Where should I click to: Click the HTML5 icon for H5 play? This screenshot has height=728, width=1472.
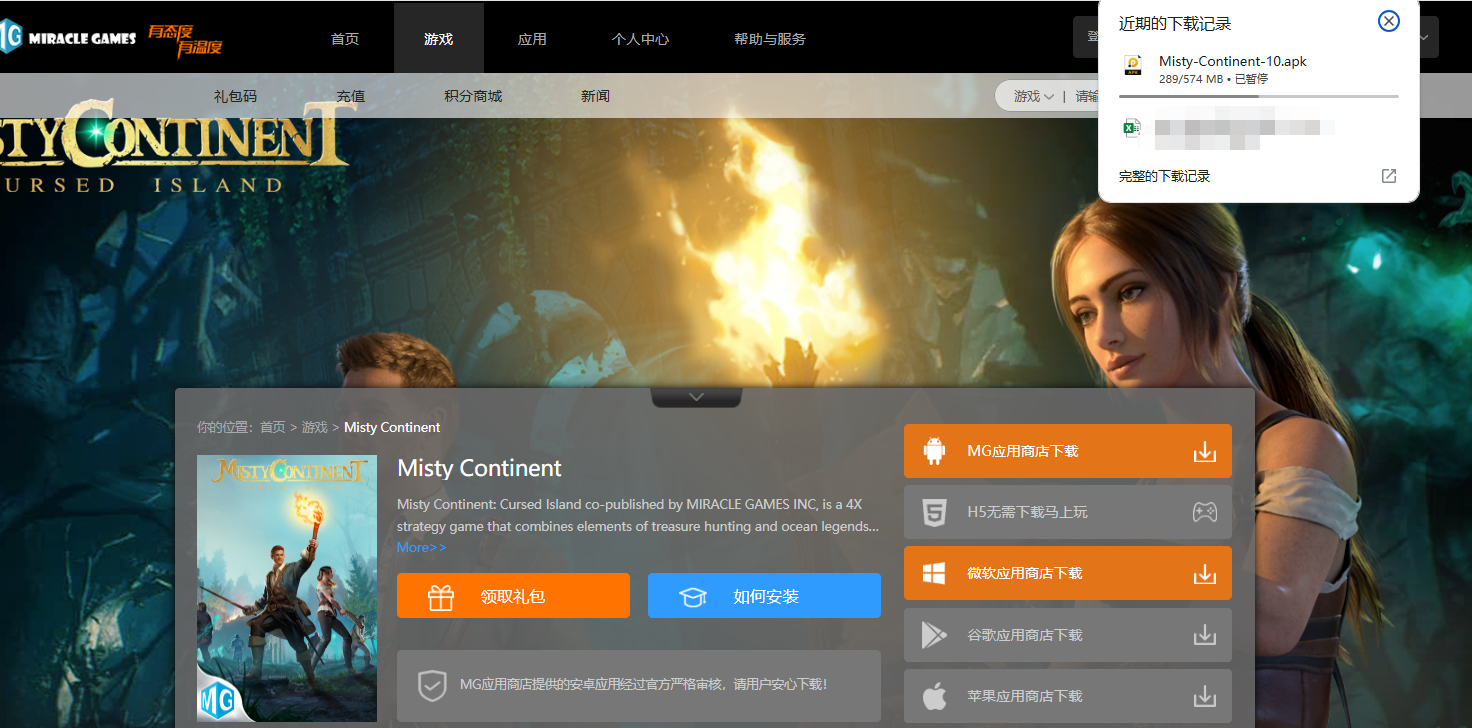934,513
